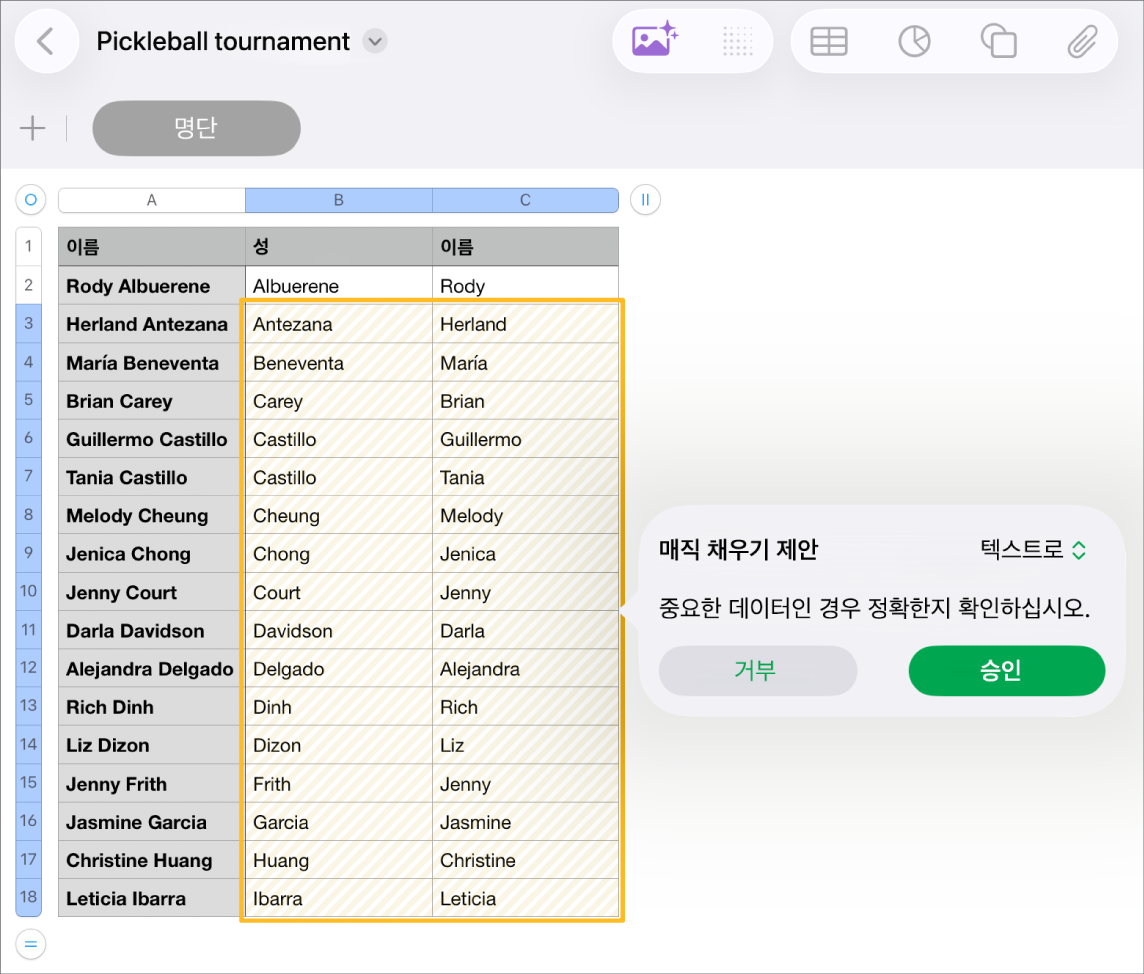
Task: Select the Court cell
Action: [x=339, y=592]
